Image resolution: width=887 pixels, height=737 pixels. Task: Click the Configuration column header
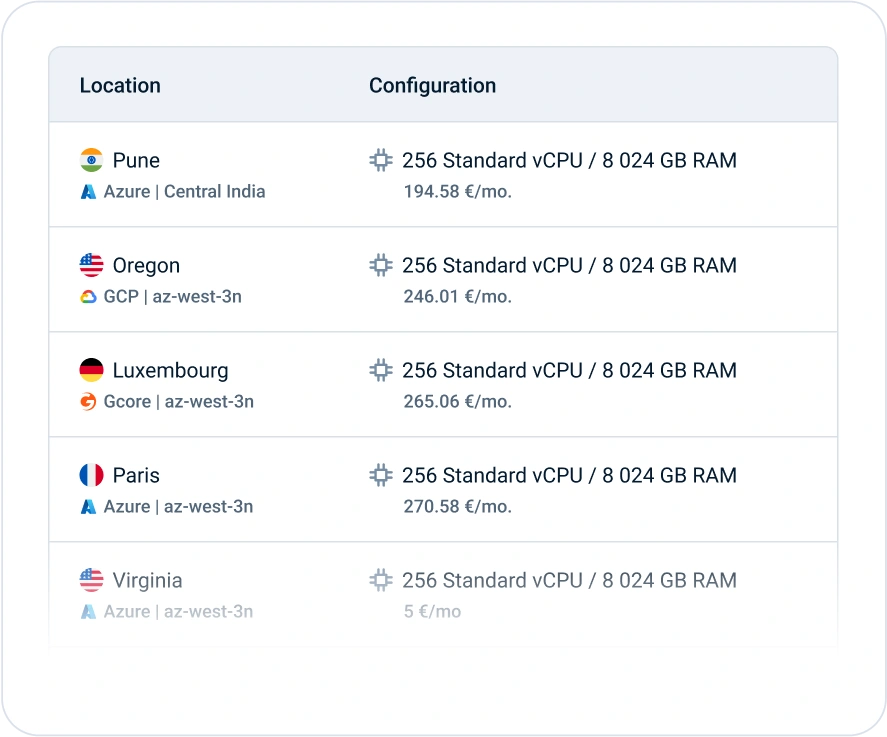pos(432,86)
